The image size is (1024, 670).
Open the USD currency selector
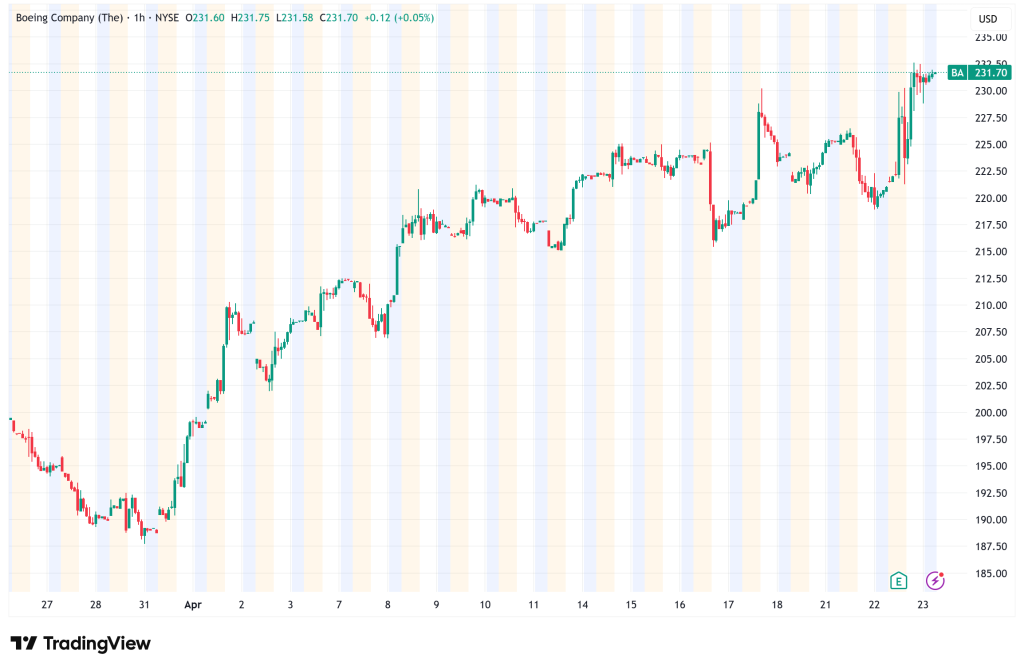987,18
